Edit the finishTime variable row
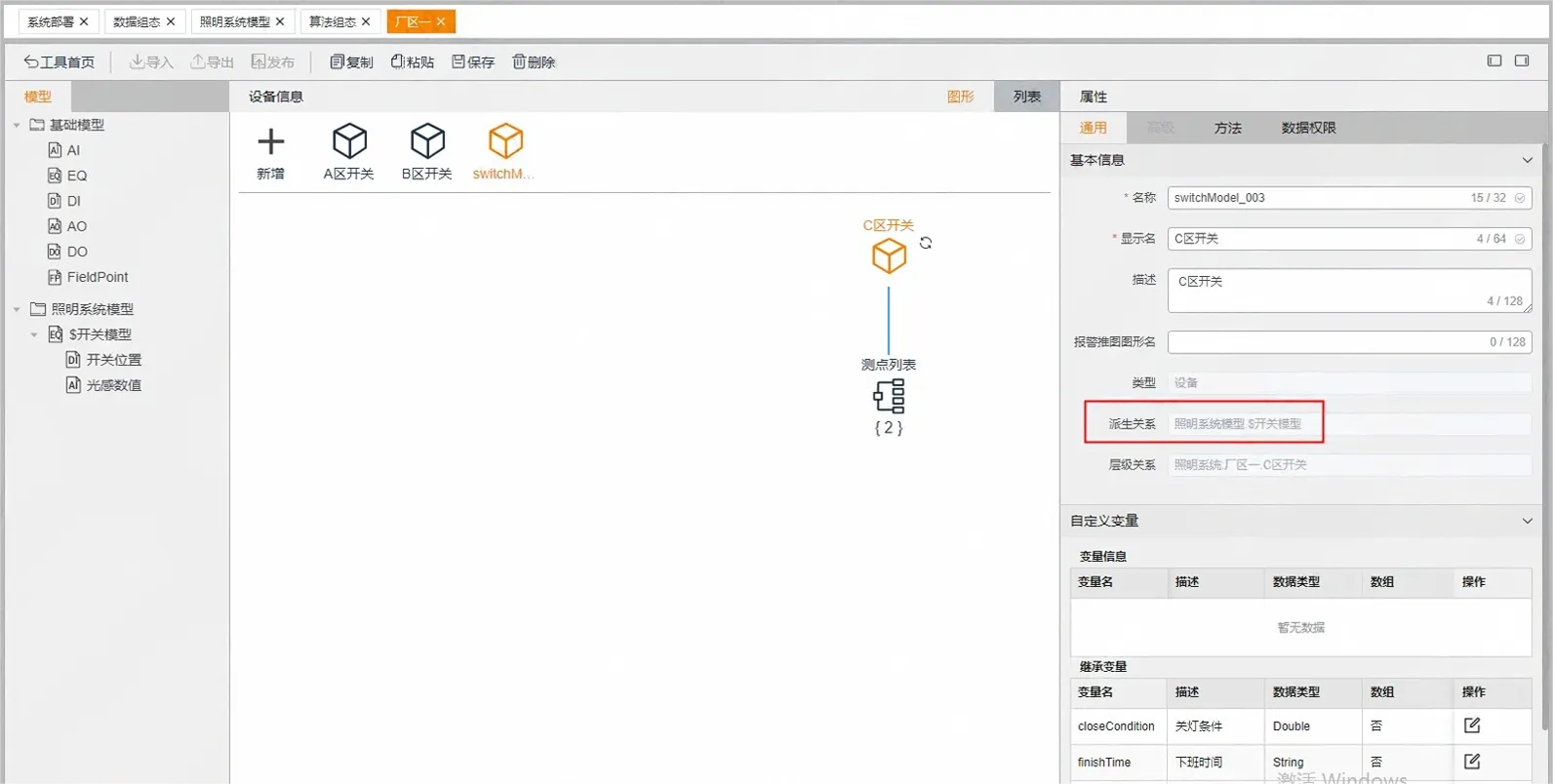1553x784 pixels. click(1472, 762)
